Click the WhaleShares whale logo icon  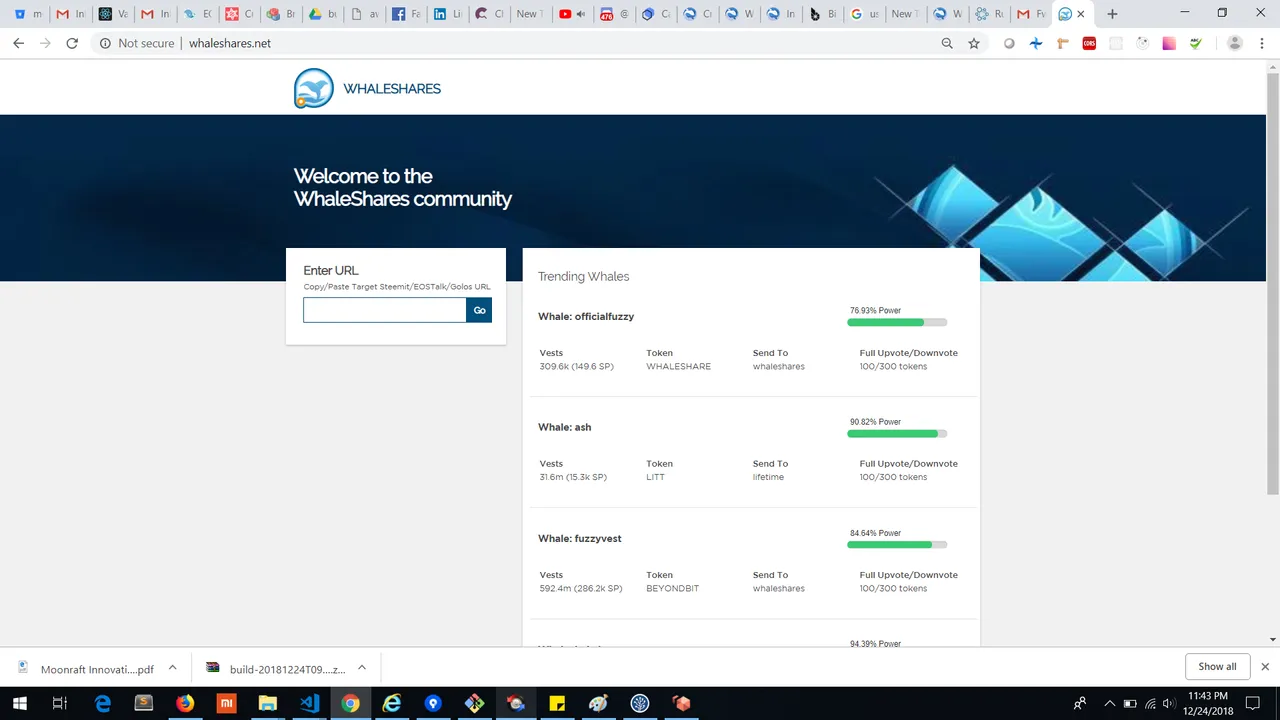click(313, 88)
